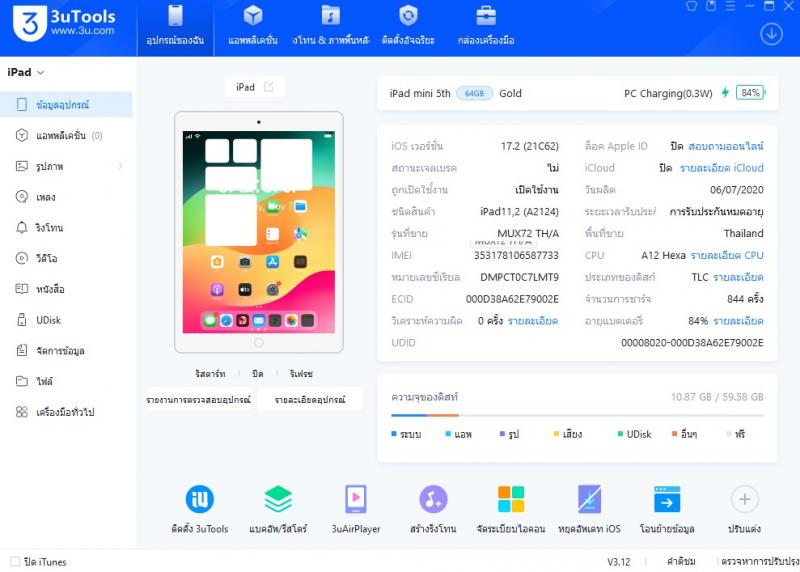Open the device verification report button
This screenshot has height=572, width=800.
[198, 400]
